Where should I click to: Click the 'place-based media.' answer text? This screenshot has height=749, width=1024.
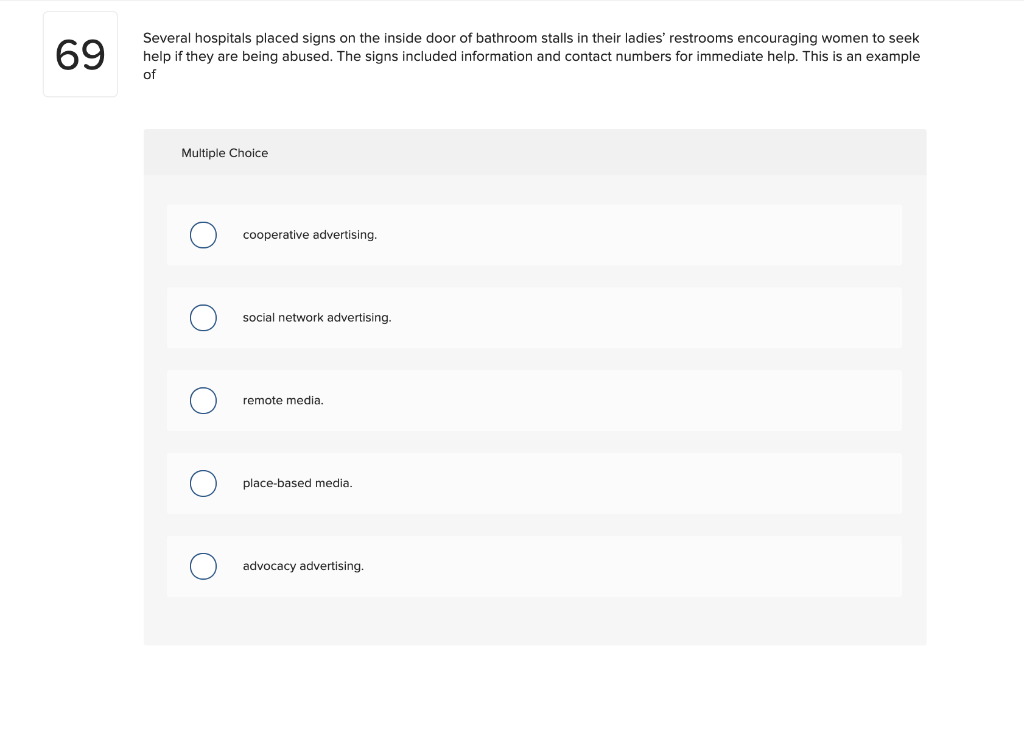coord(297,483)
